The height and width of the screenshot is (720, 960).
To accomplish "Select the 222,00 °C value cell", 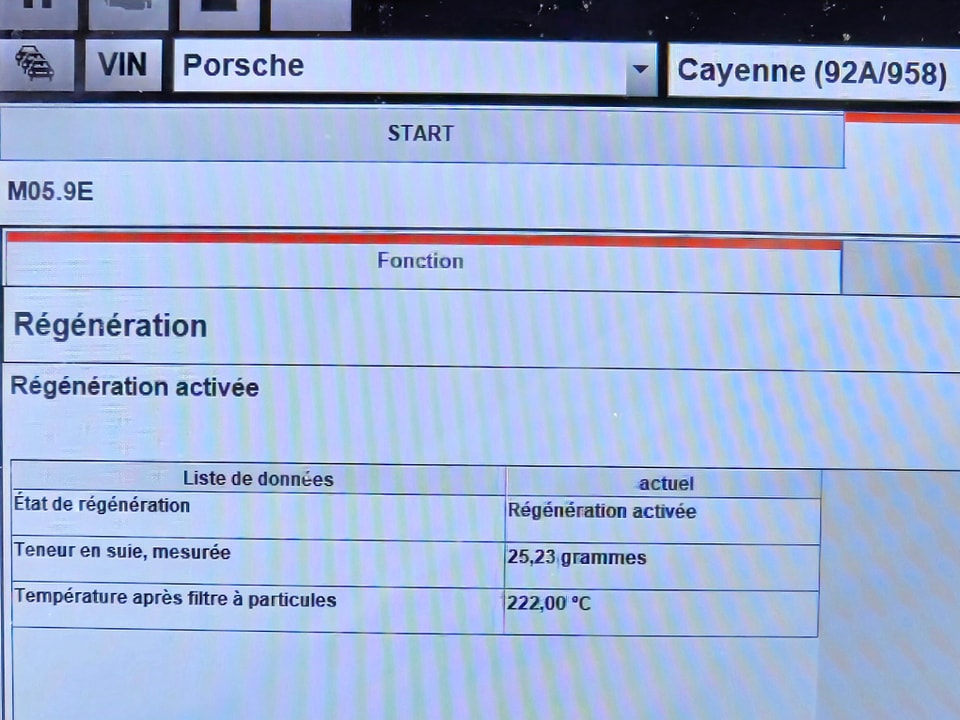I will click(661, 613).
